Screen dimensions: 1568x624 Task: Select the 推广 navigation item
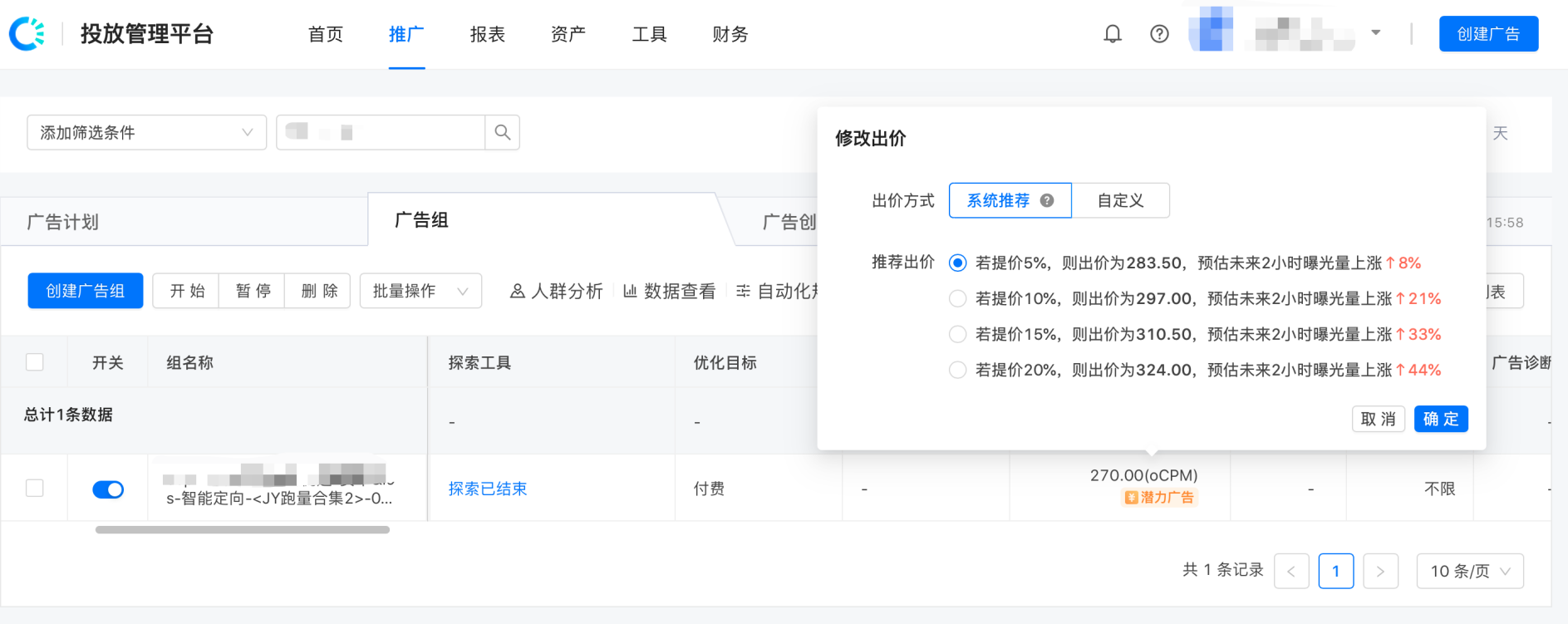coord(406,34)
